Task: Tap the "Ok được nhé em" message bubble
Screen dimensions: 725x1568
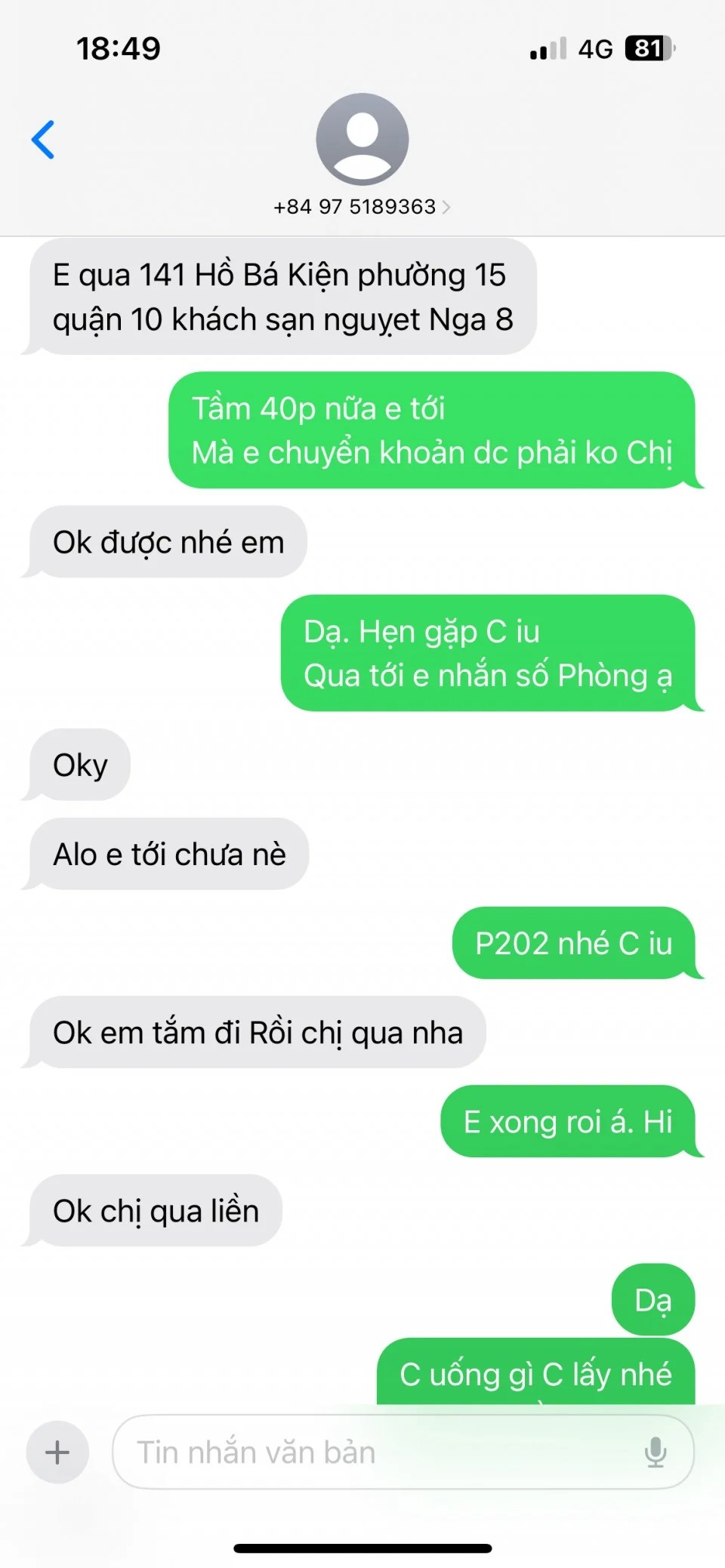Action: [x=168, y=542]
